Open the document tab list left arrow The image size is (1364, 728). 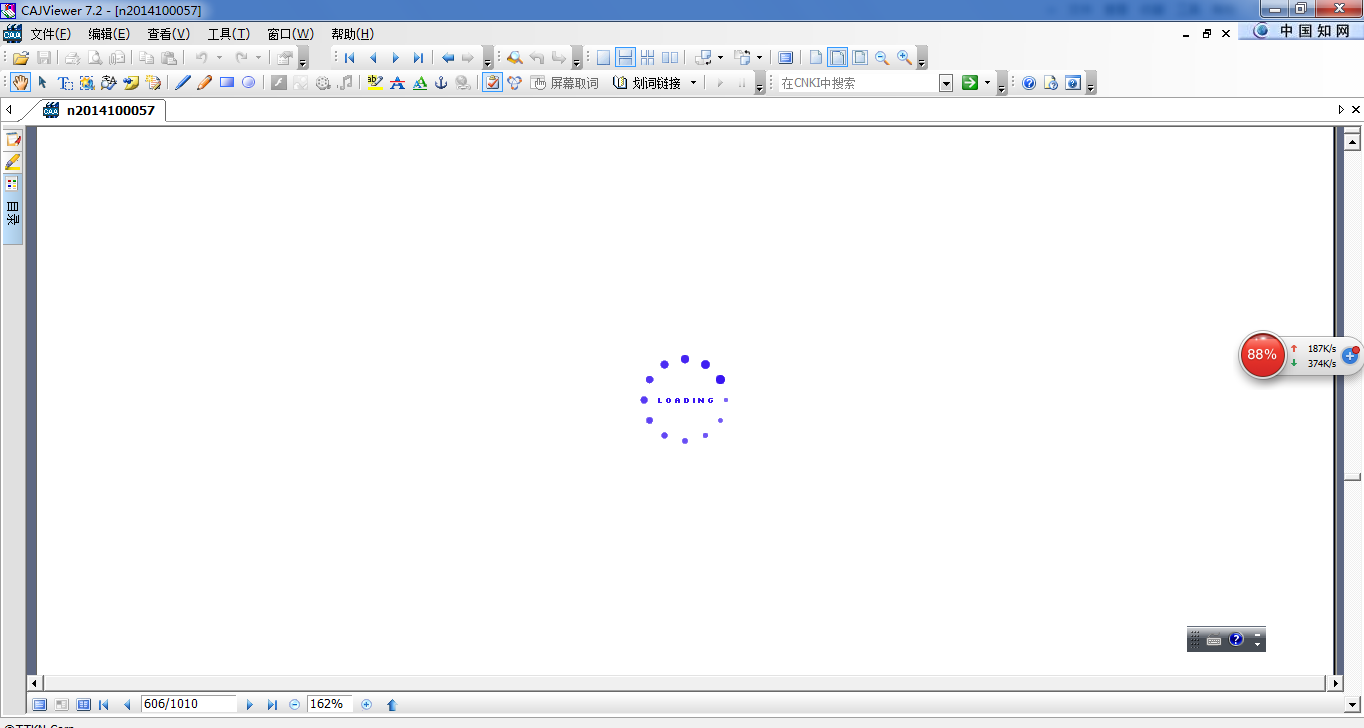coord(9,110)
